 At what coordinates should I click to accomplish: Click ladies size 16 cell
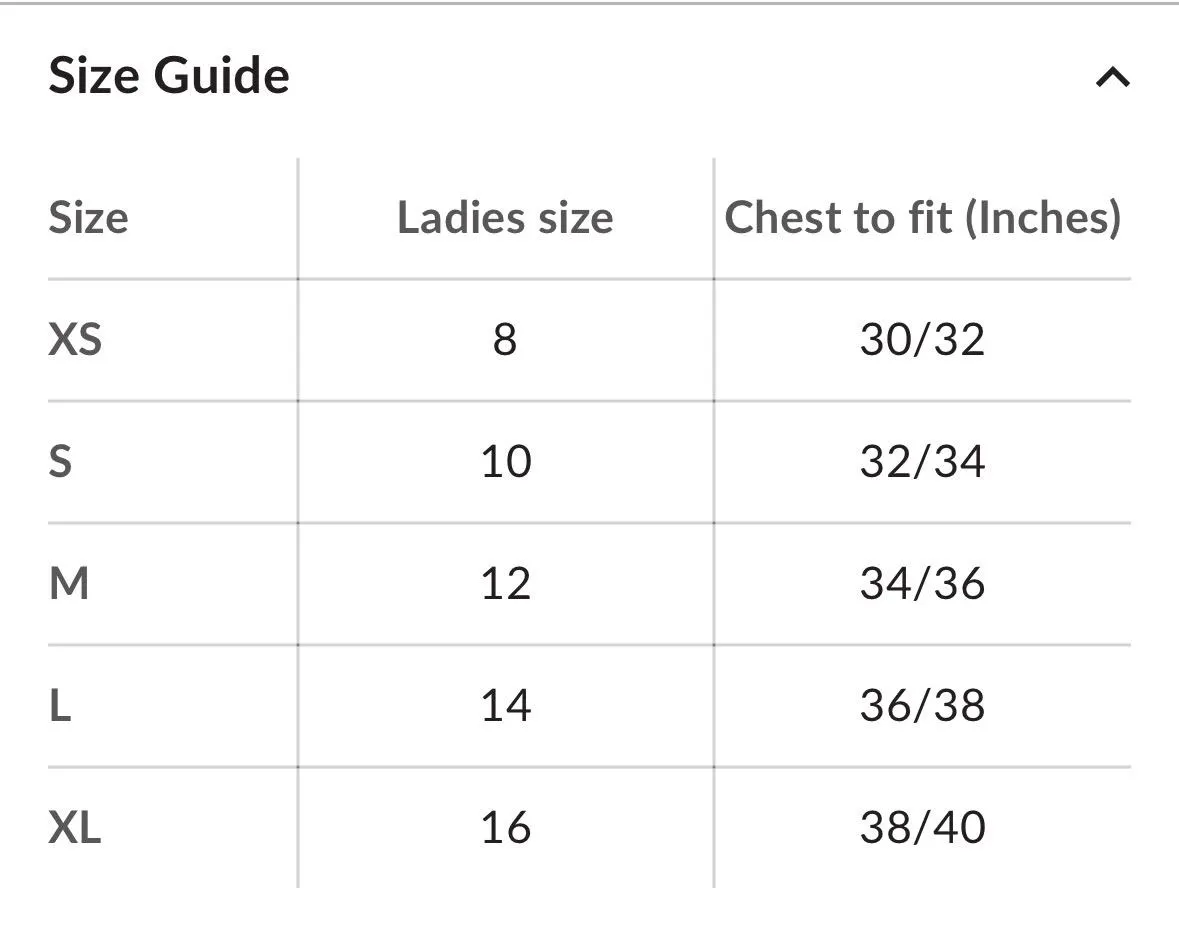point(505,828)
